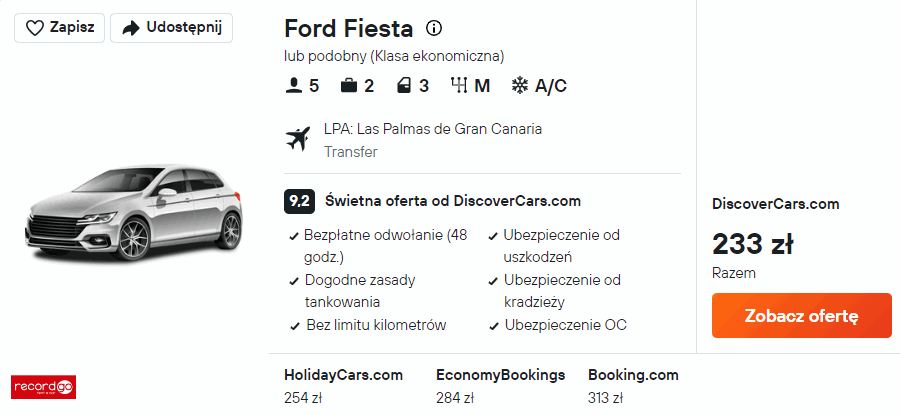Select the Booking.com 313 zł offer
The width and height of the screenshot is (900, 415).
click(x=633, y=386)
